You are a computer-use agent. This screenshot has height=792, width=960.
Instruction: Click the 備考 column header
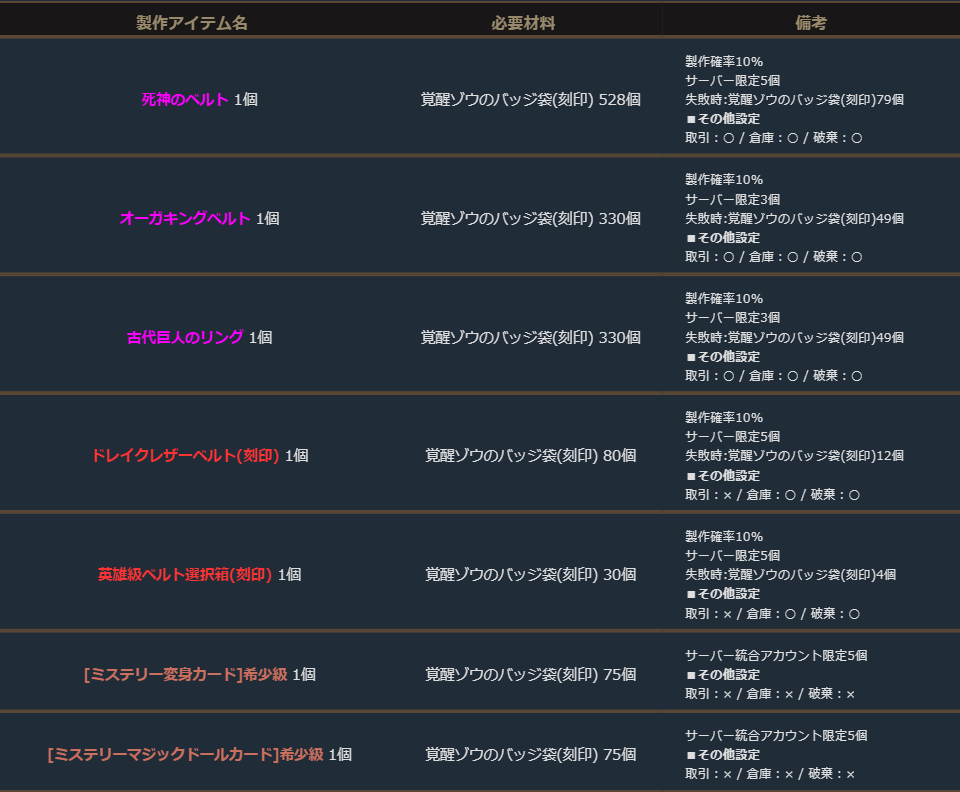coord(811,23)
